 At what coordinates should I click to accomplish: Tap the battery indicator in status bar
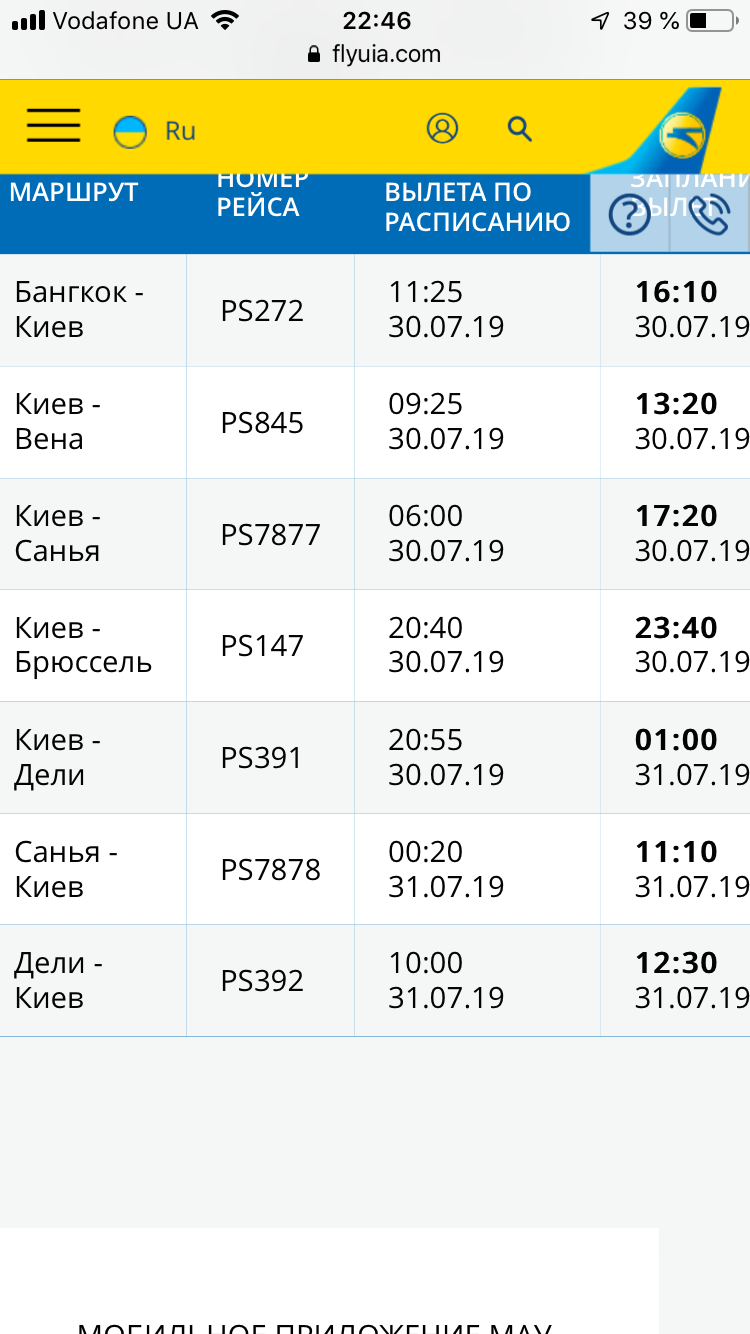pos(711,20)
